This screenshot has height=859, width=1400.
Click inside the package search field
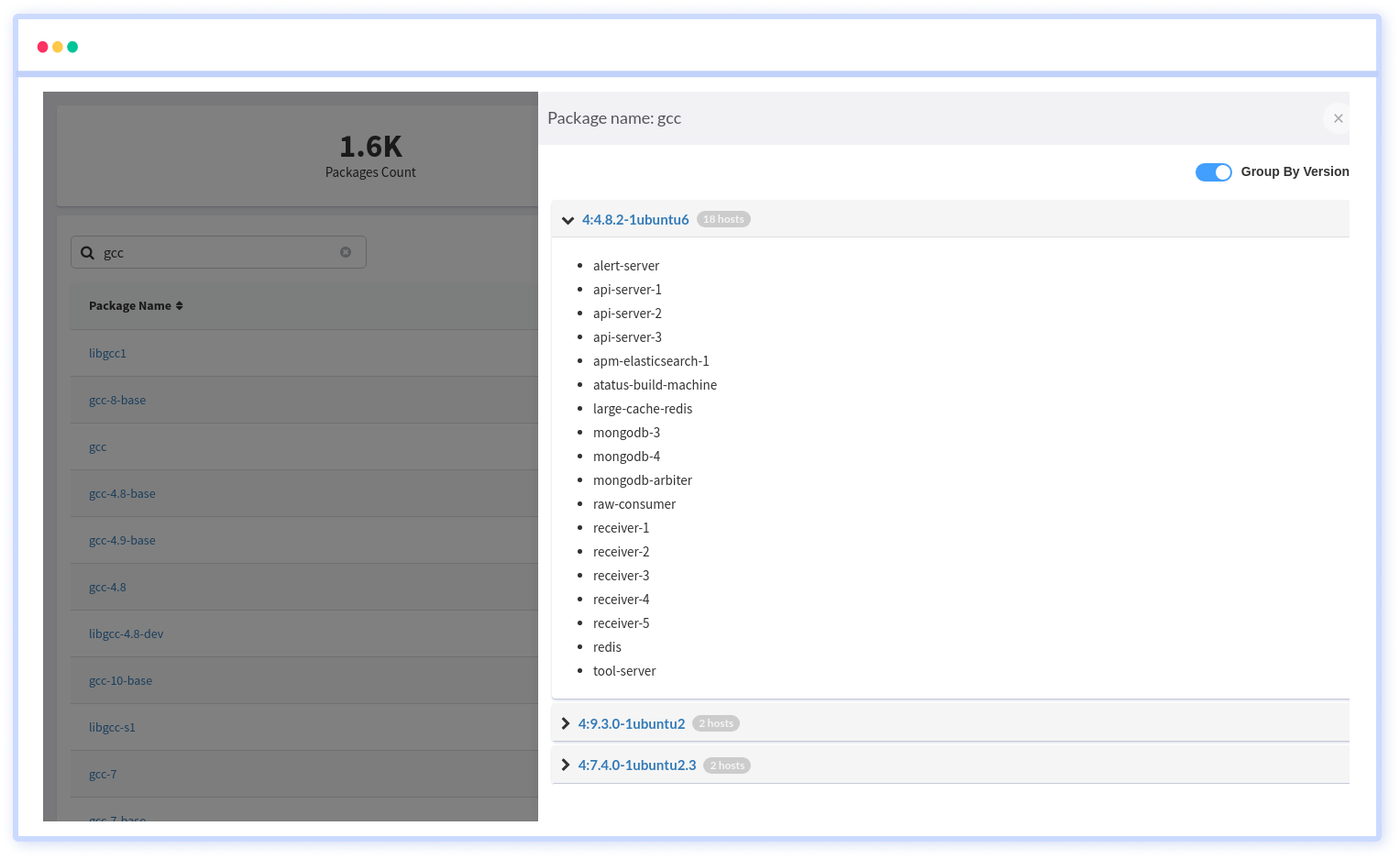coord(211,252)
